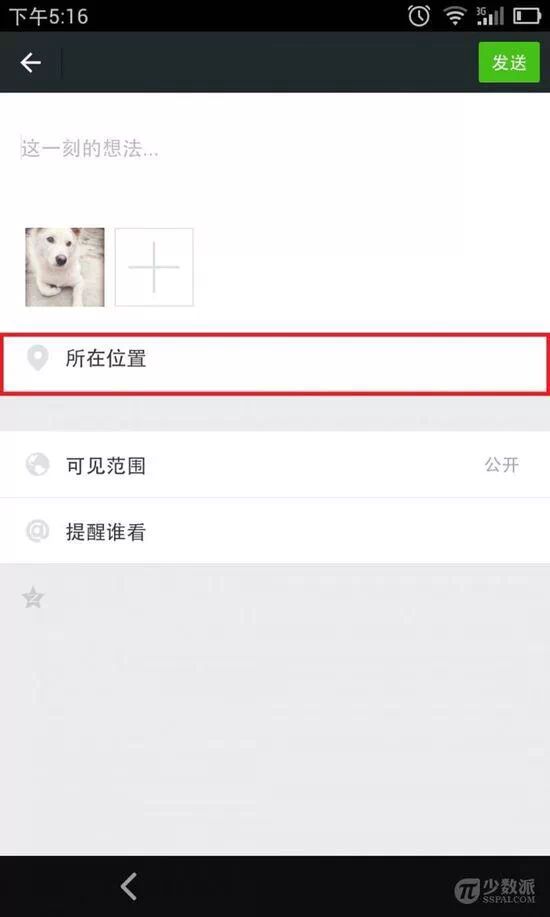Image resolution: width=550 pixels, height=917 pixels.
Task: Open the 可见范围 setting label
Action: click(x=106, y=466)
